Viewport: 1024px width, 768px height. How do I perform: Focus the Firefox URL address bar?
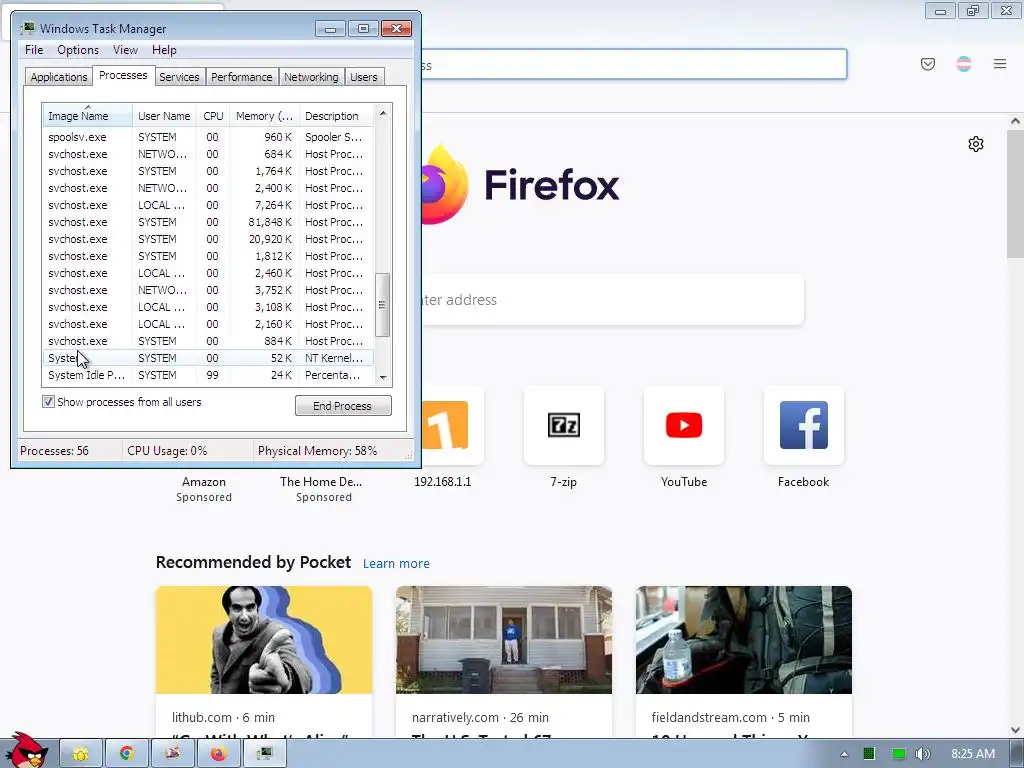pyautogui.click(x=633, y=65)
